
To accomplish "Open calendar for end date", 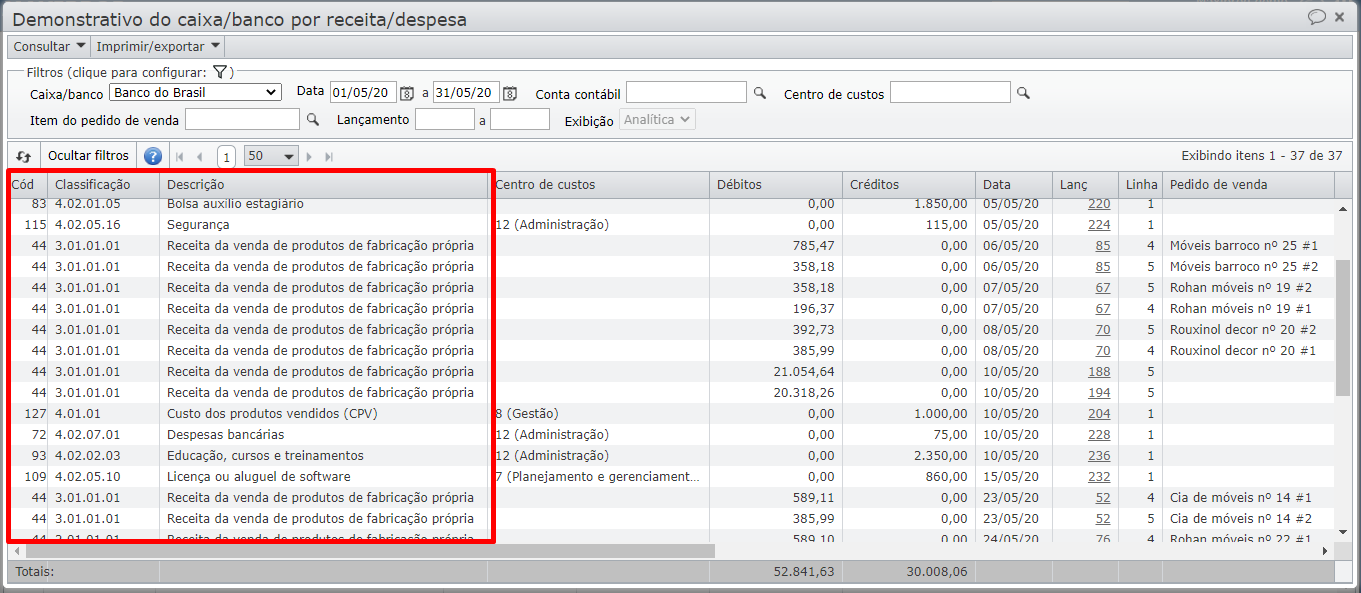I will click(x=510, y=93).
